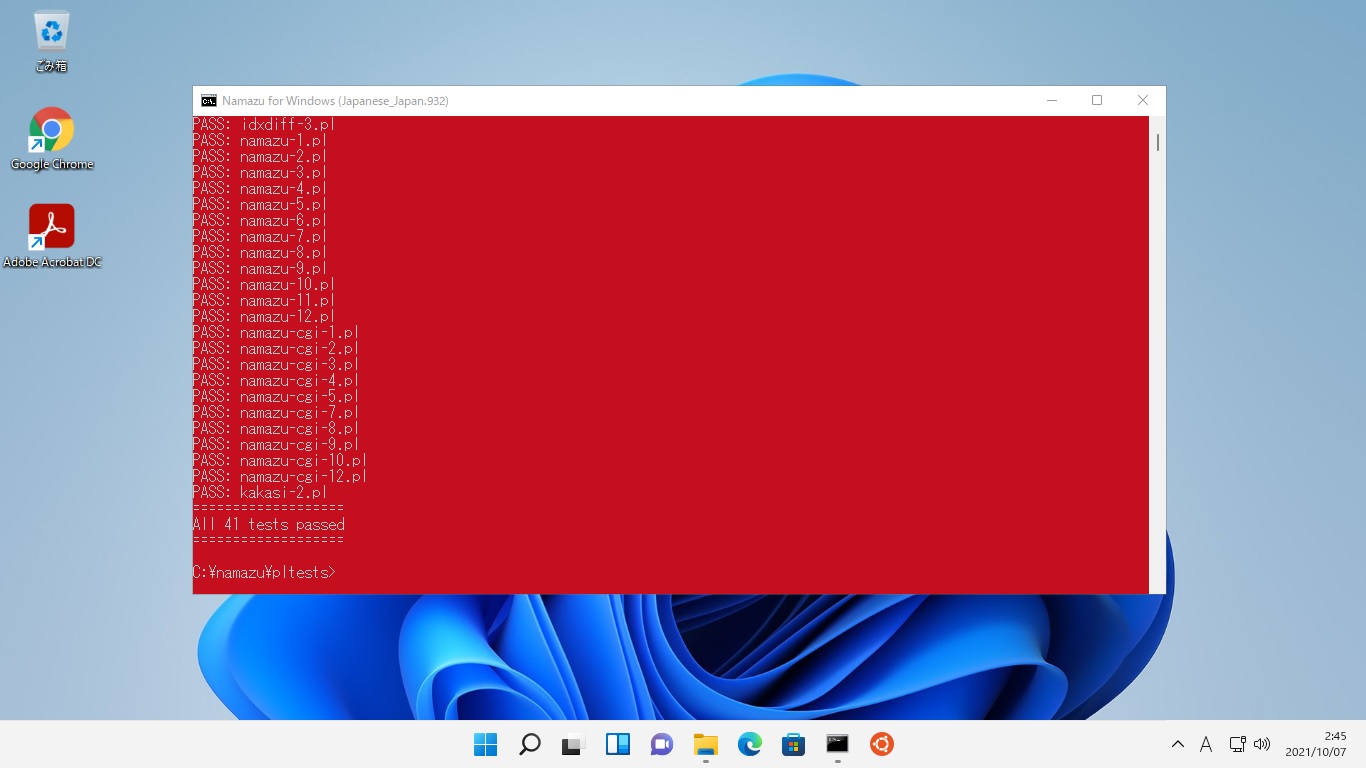Open Task View on the taskbar

coord(572,744)
